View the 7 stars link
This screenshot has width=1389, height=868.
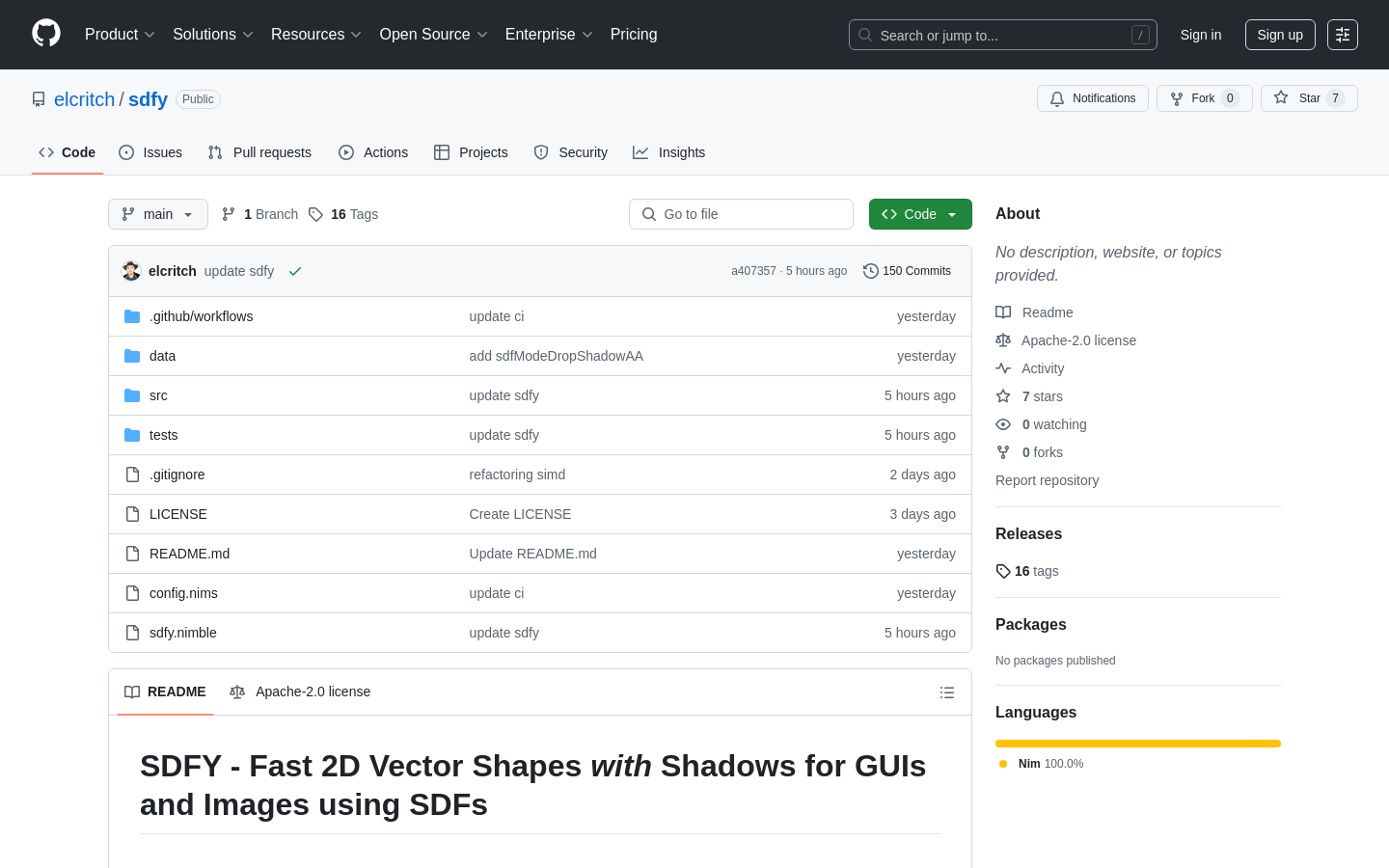[1029, 396]
